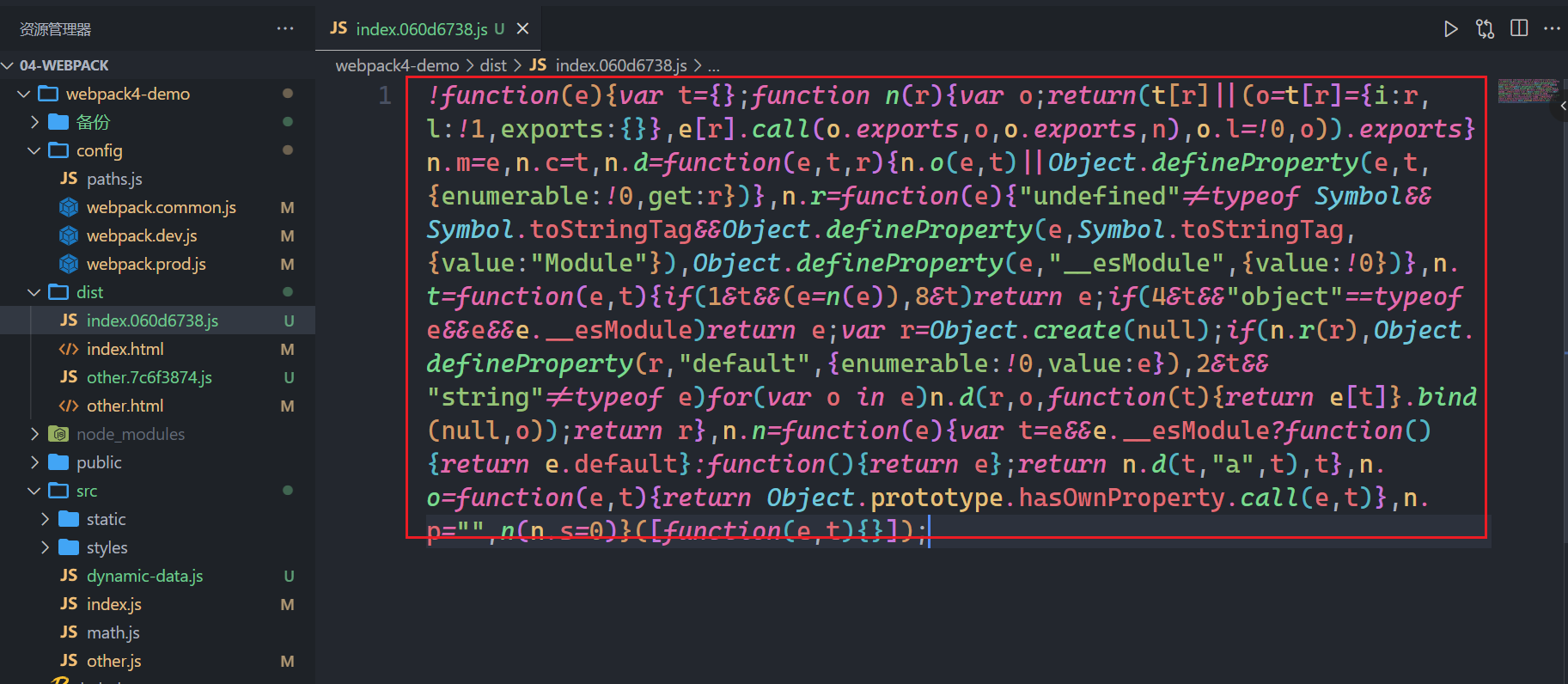The image size is (1568, 684).
Task: Click the public folder icon
Action: pos(58,462)
